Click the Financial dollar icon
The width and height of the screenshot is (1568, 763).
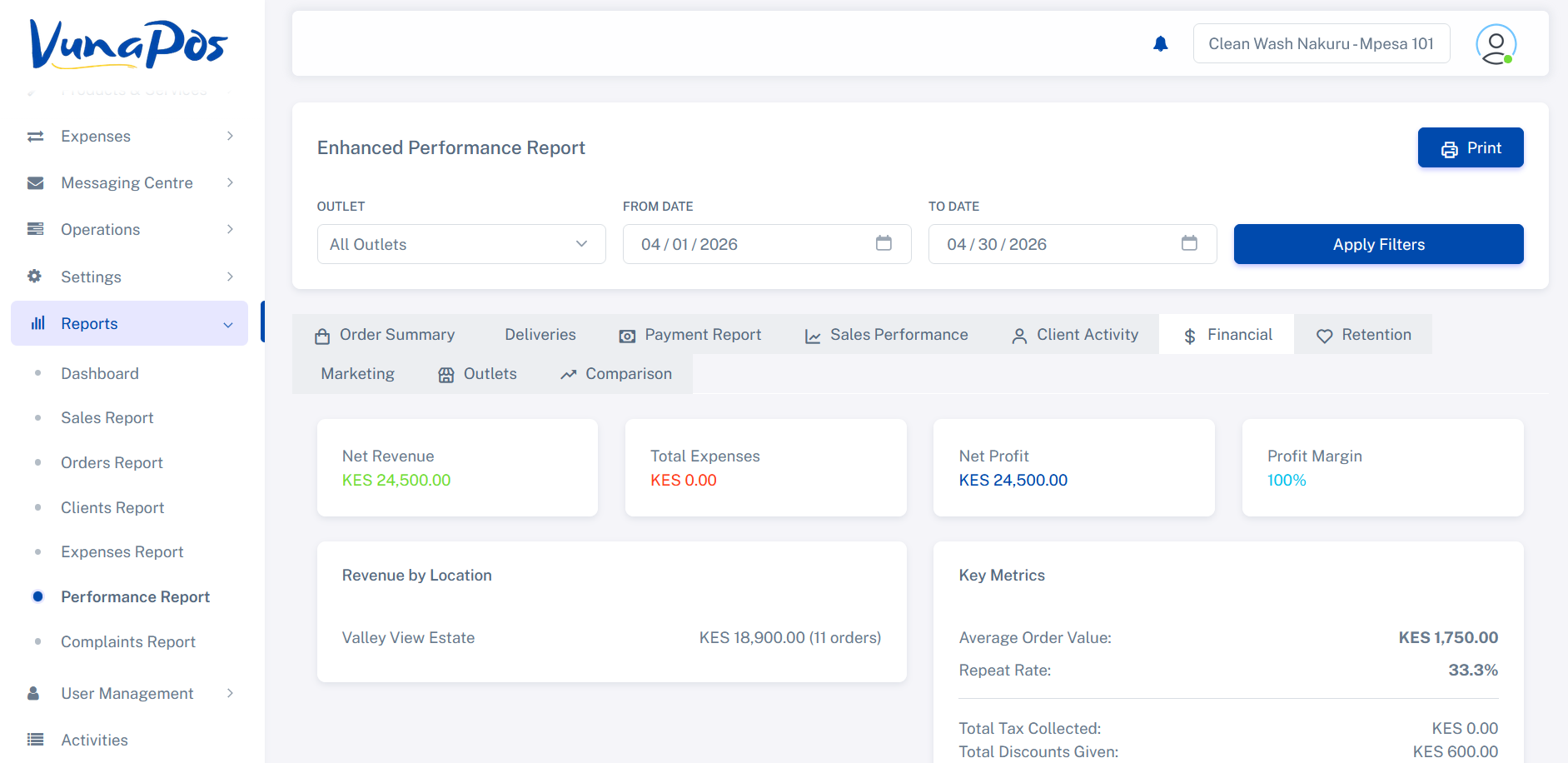[1190, 337]
